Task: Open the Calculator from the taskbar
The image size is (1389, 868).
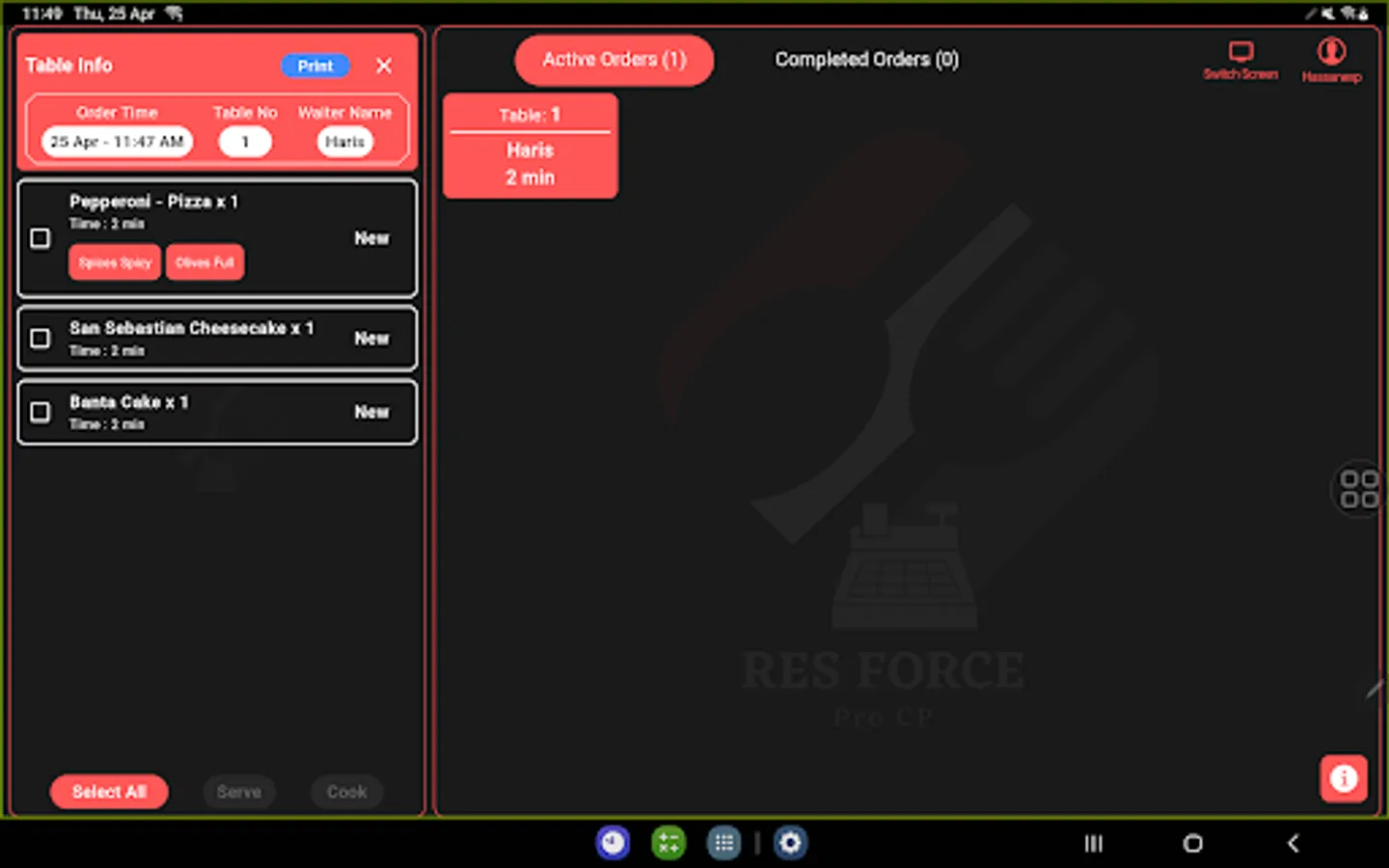Action: pos(668,842)
